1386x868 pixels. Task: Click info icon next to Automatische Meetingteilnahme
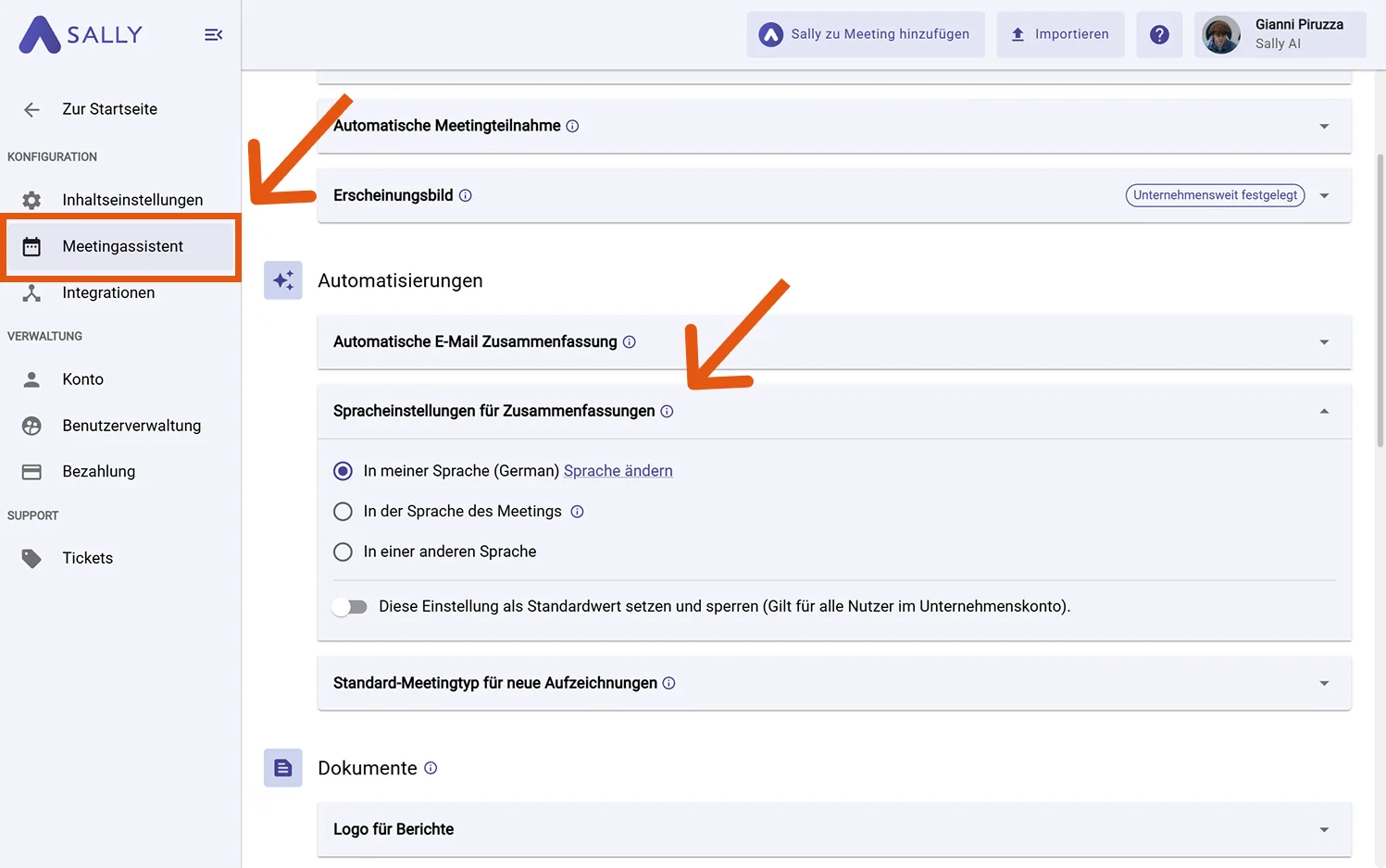tap(572, 126)
